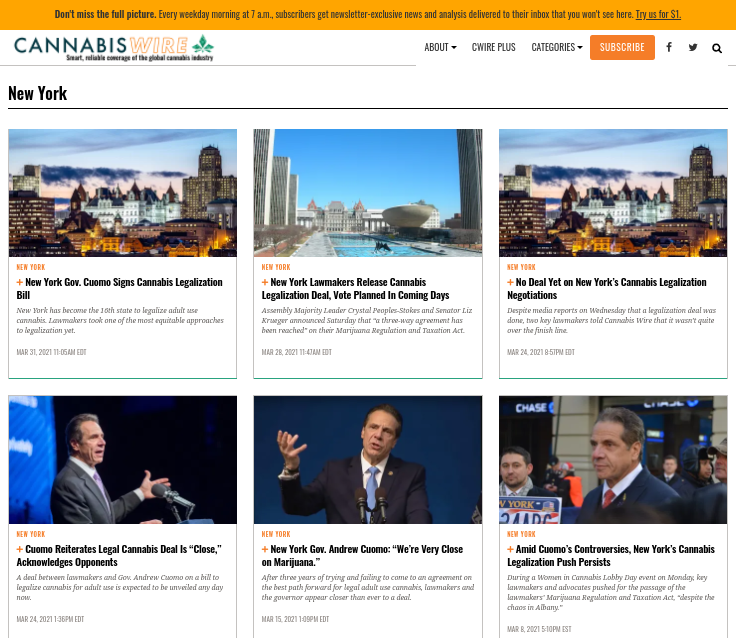Viewport: 736px width, 638px height.
Task: Click plus icon beside No Deal Yet headline
Action: click(x=510, y=282)
